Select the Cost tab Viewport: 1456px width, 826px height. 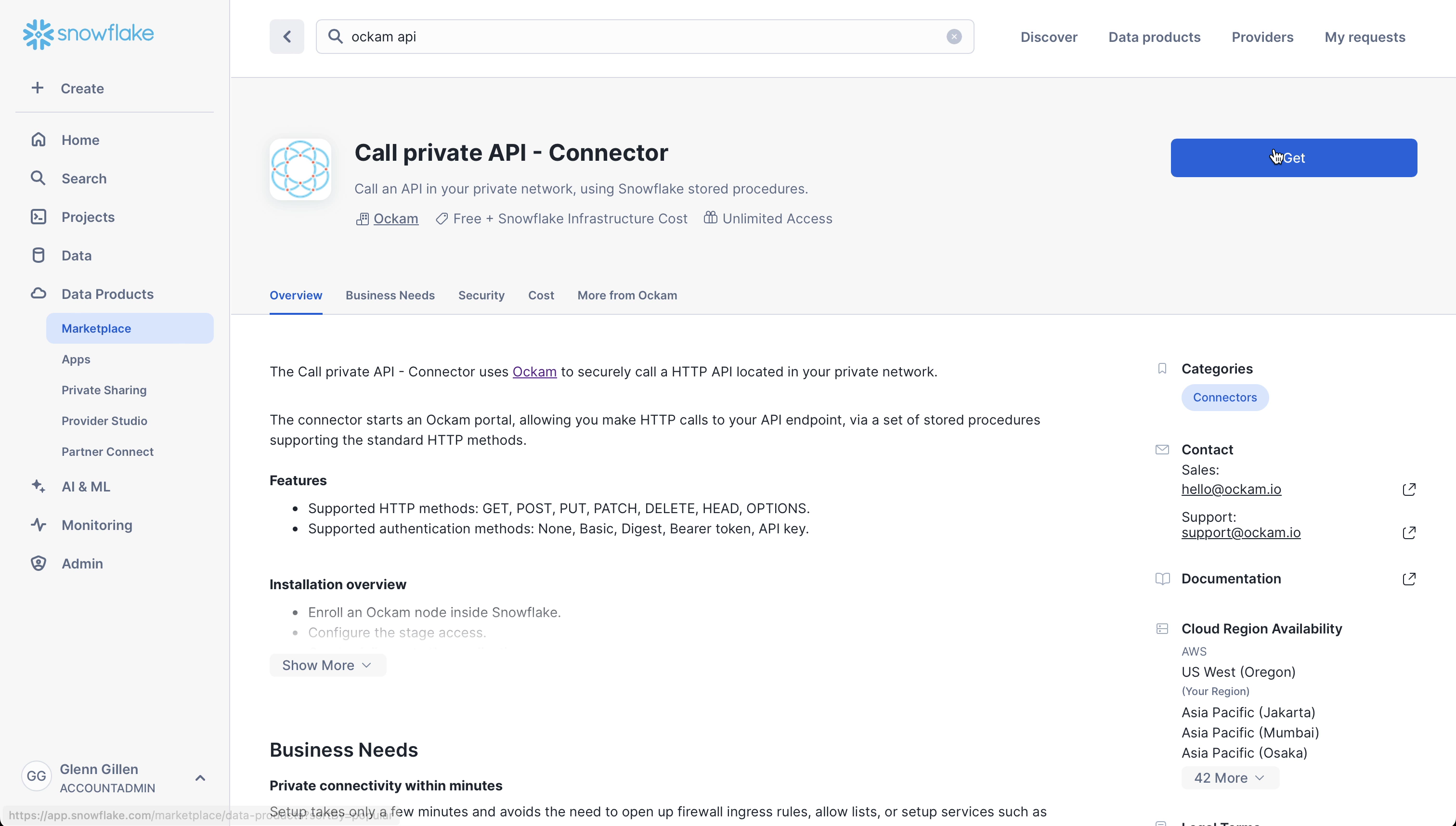coord(541,295)
